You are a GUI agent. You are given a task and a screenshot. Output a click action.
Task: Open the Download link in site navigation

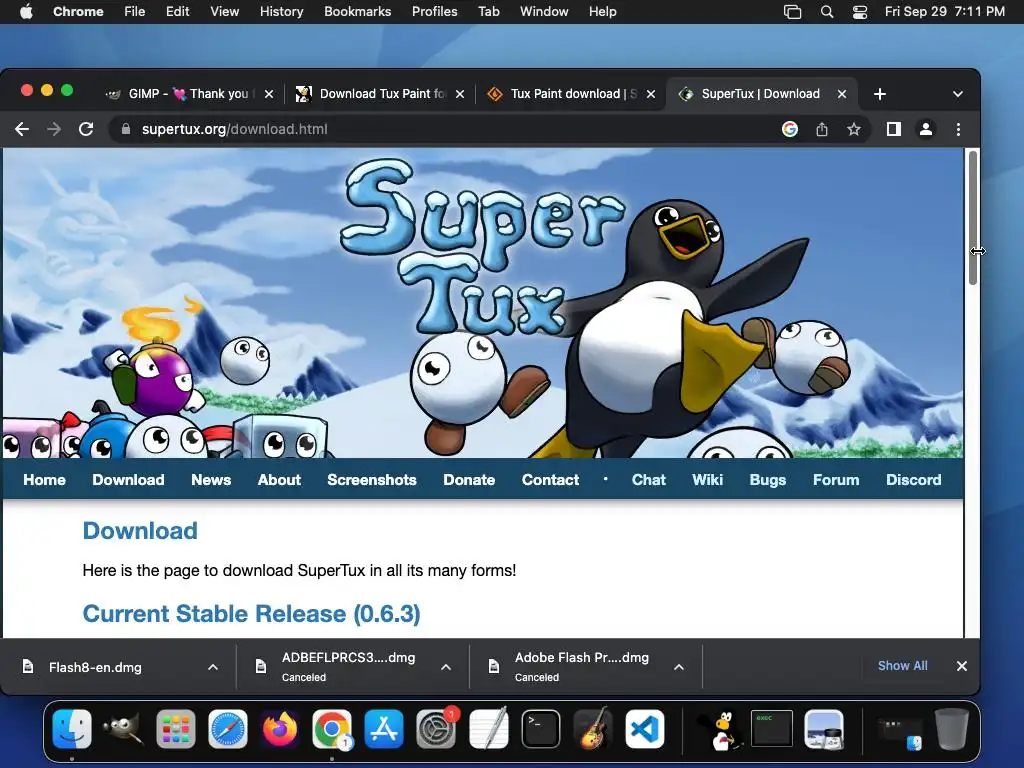coord(128,480)
